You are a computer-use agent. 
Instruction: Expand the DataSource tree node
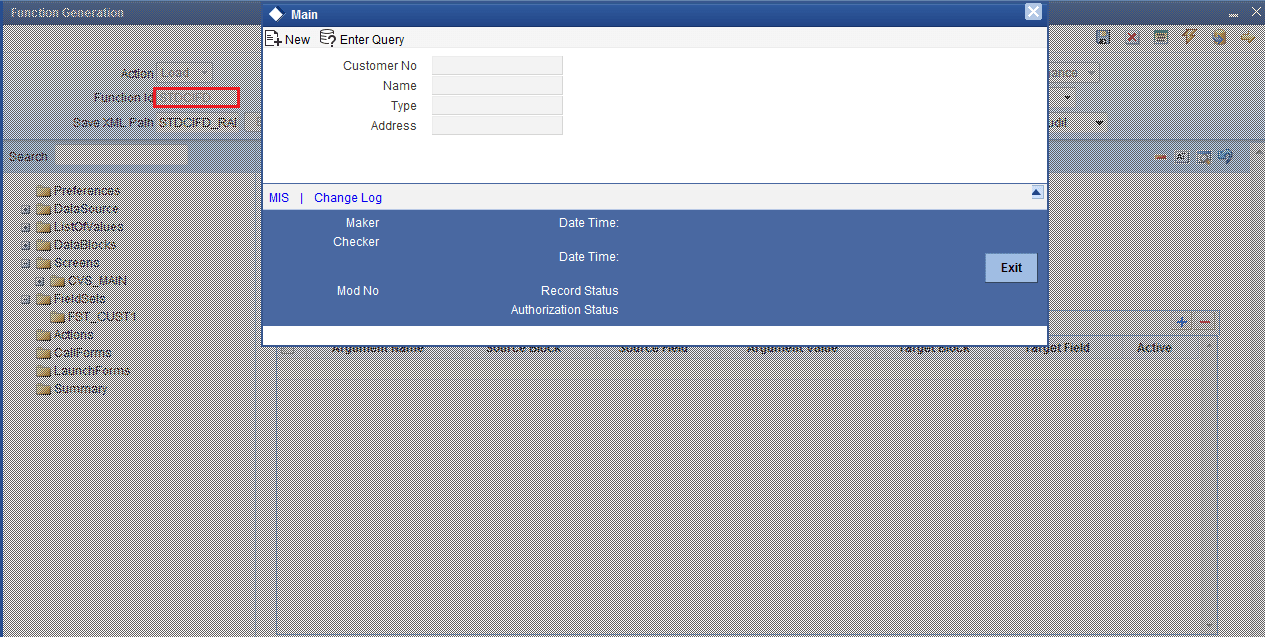[x=25, y=209]
